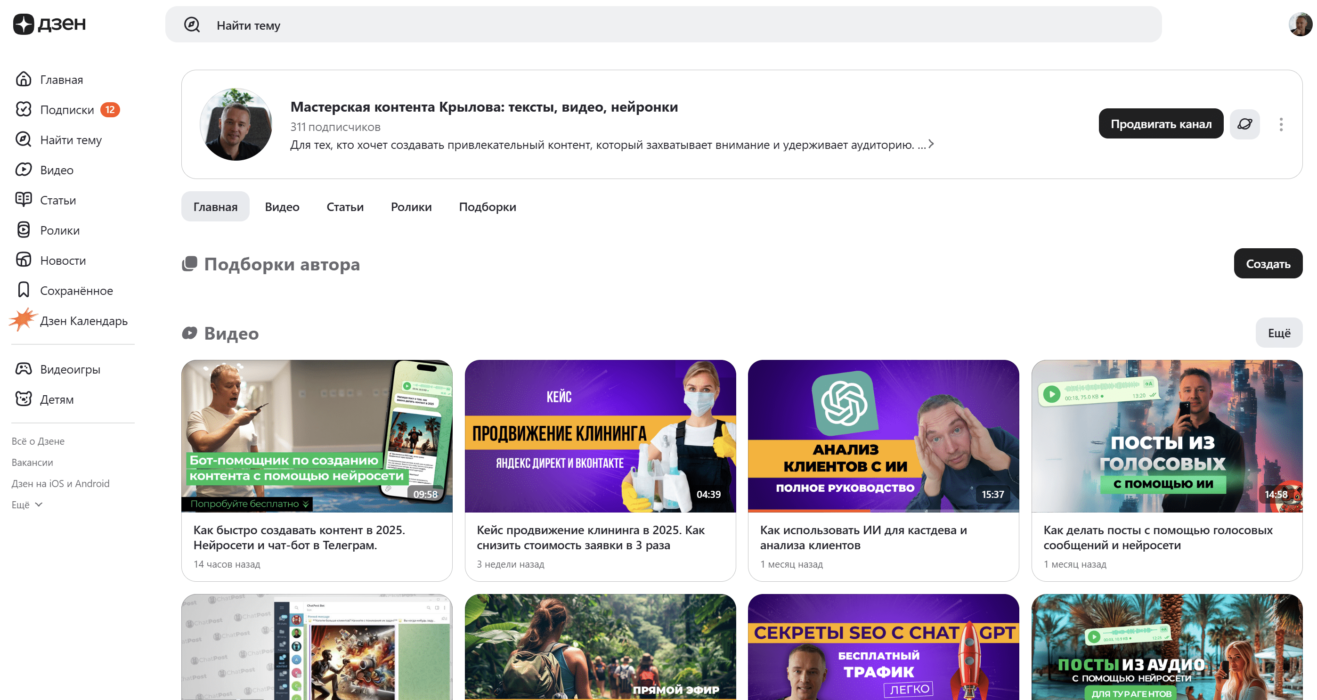Open Дзен на iOS и Android link
The height and width of the screenshot is (700, 1317).
point(60,484)
